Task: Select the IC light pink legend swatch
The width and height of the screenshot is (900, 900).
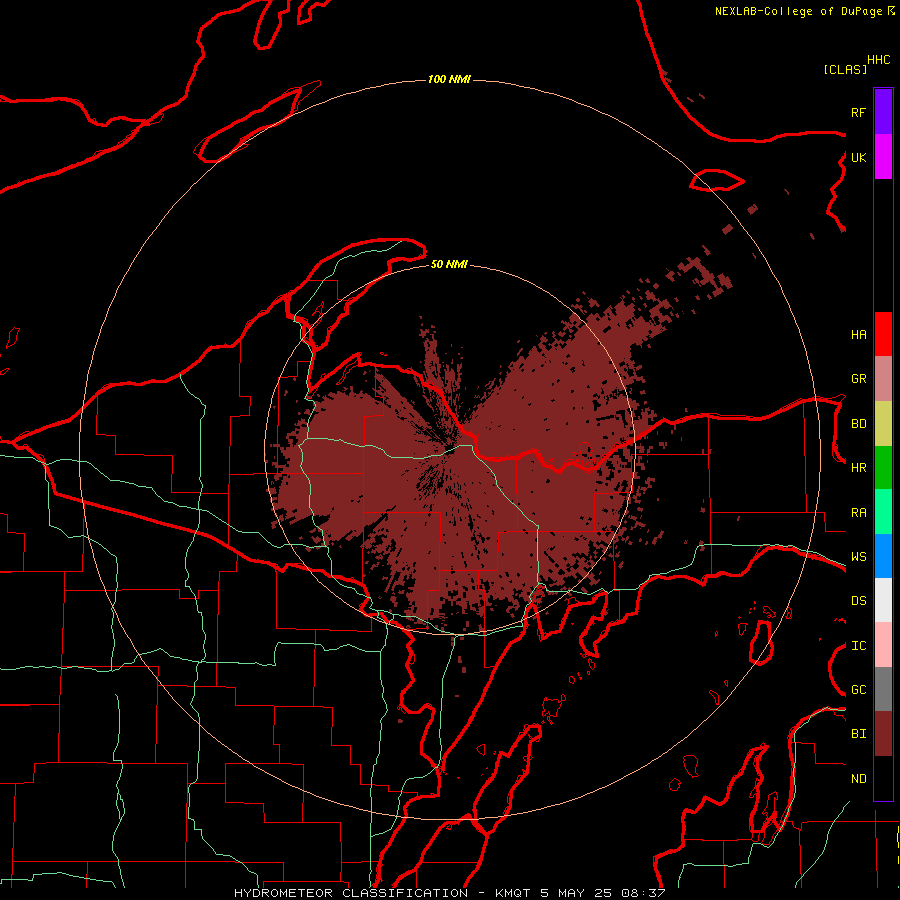Action: click(x=883, y=645)
